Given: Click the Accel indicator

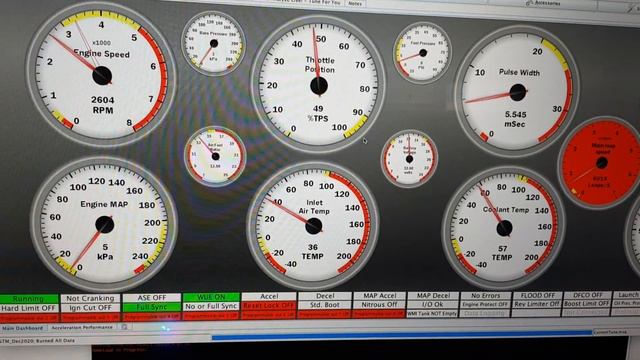Looking at the screenshot, I should [x=269, y=297].
